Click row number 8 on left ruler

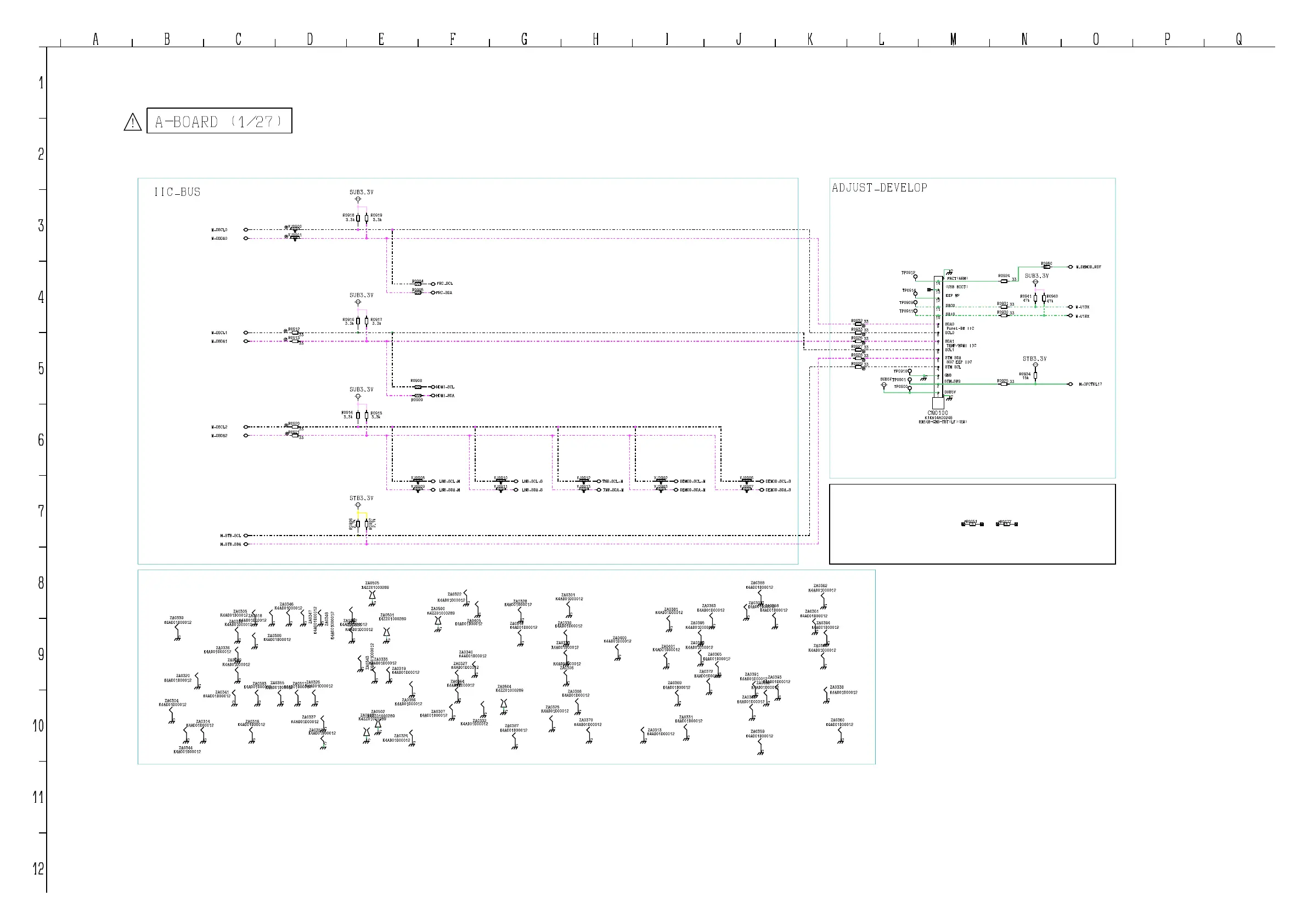pos(41,583)
